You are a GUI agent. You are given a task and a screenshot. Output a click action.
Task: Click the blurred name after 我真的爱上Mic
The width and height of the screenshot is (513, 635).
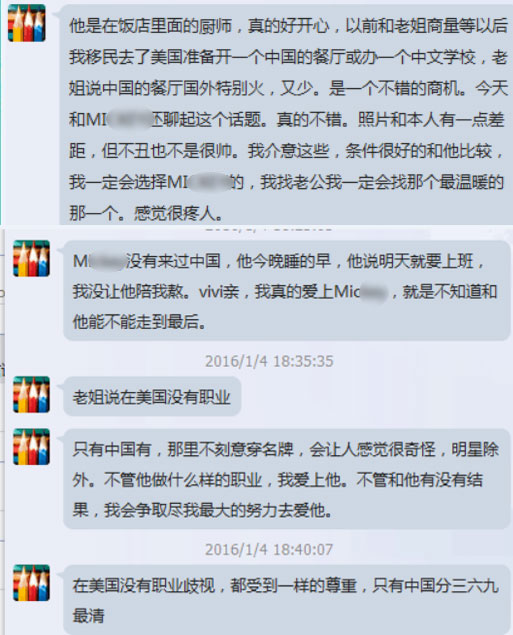(373, 292)
